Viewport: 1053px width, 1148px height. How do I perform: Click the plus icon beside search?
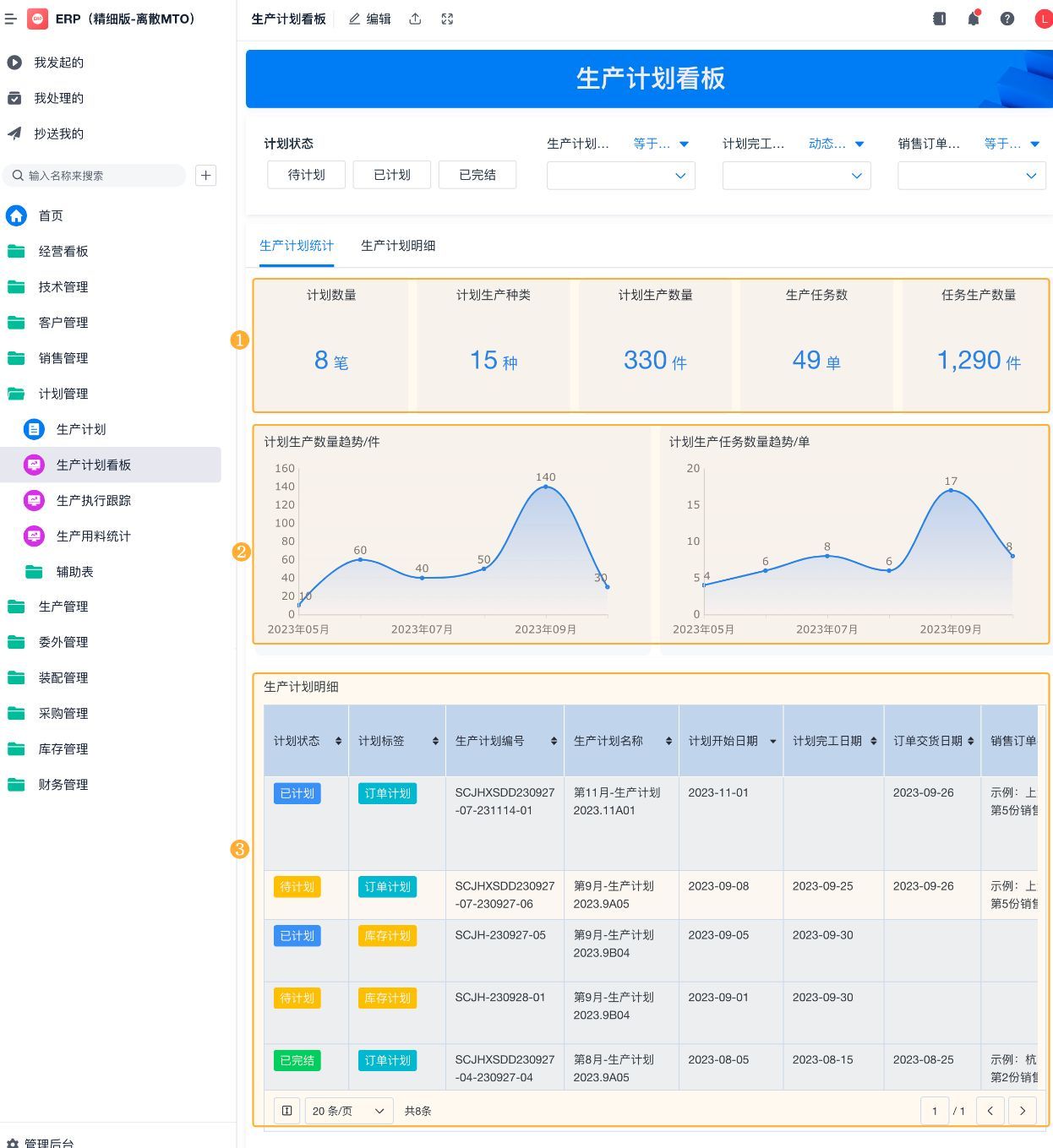click(x=206, y=176)
